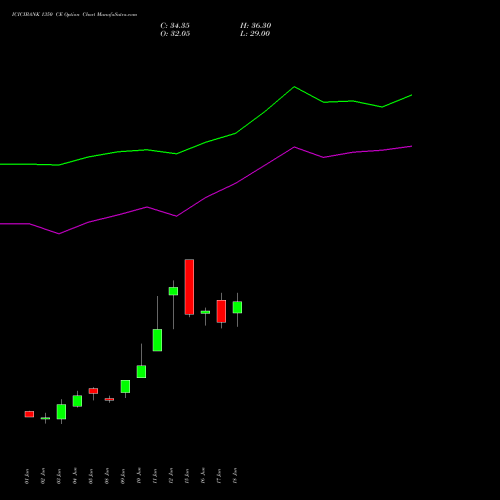Image resolution: width=500 pixels, height=500 pixels.
Task: Select the 03 Jun date label
Action: (59, 476)
